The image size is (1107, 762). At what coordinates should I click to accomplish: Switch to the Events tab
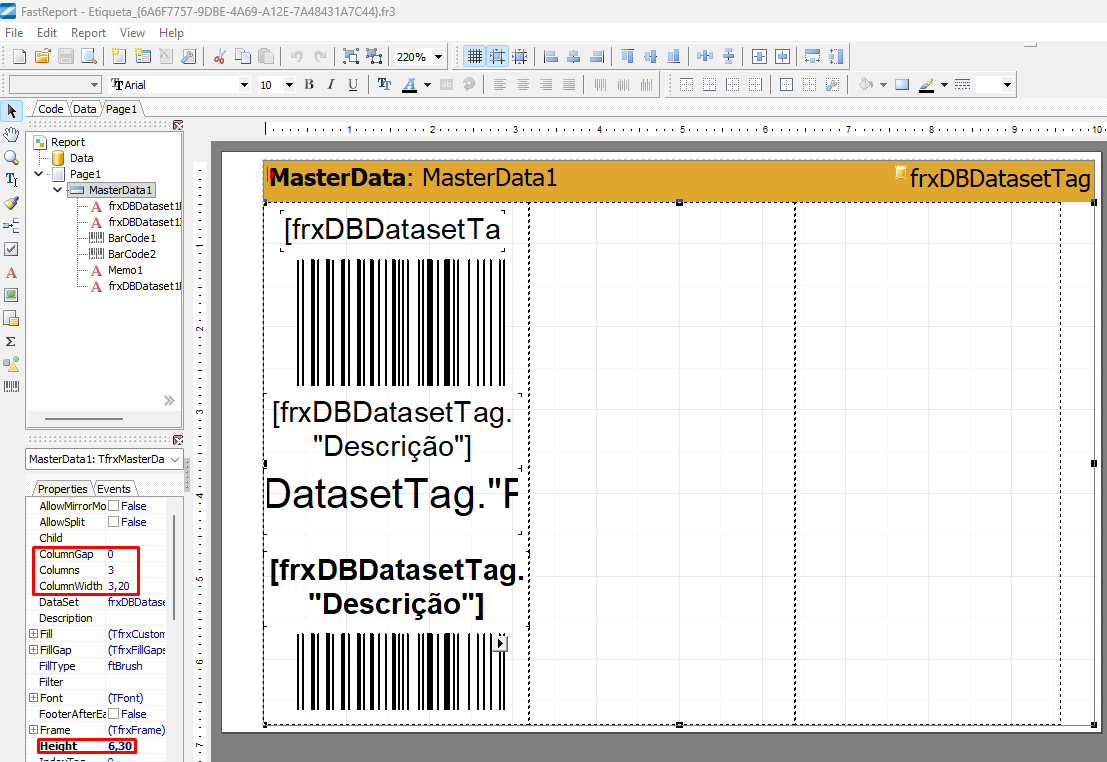[114, 489]
